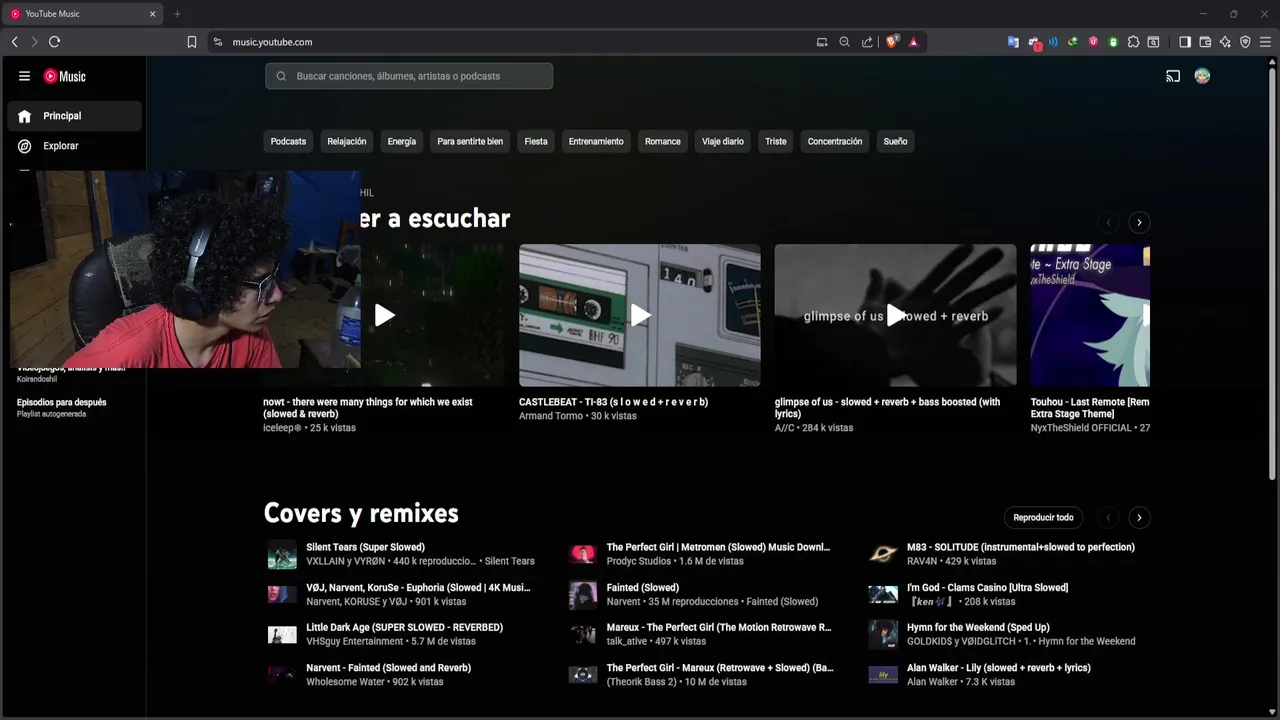Open the Cast to device icon
The width and height of the screenshot is (1280, 720).
(1173, 76)
